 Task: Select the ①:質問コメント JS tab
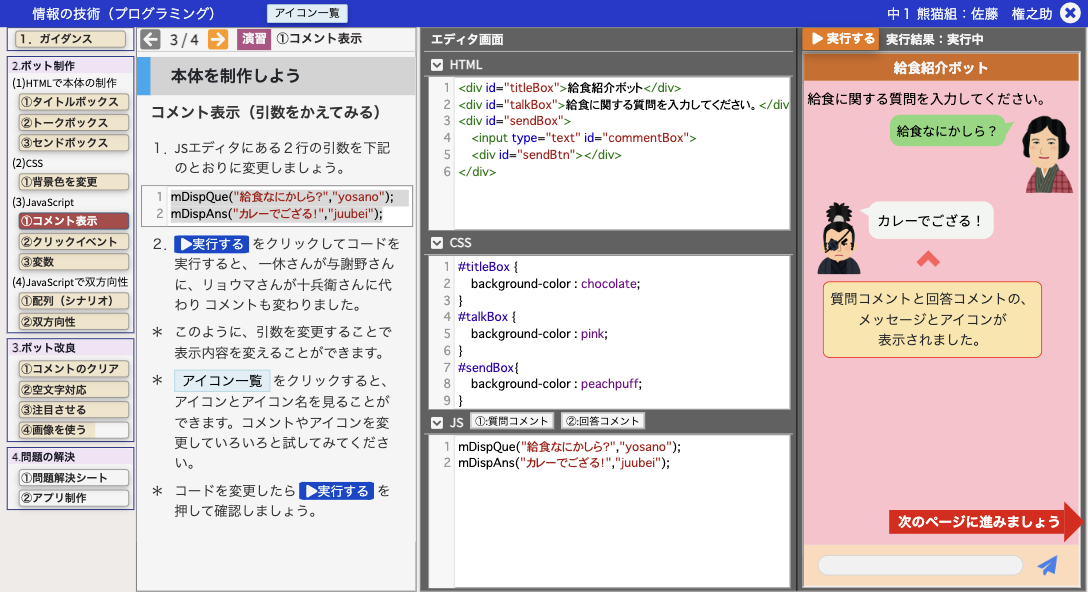click(512, 421)
